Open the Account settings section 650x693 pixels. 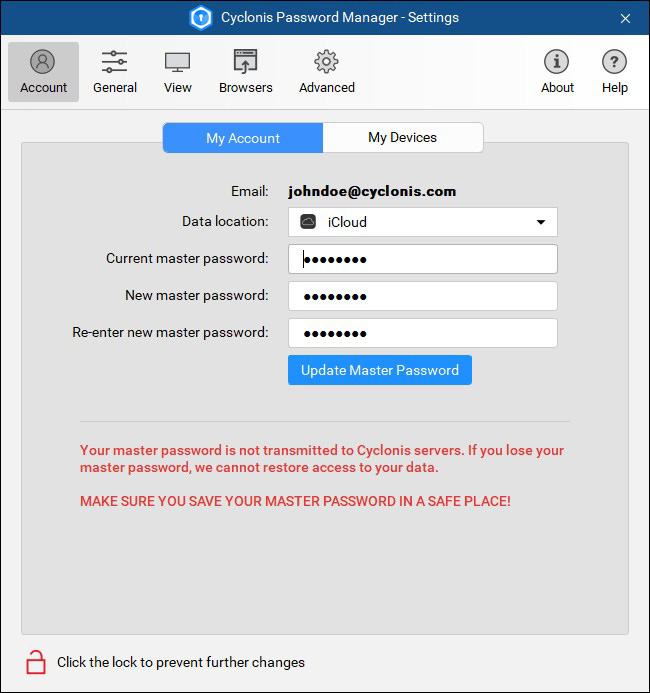43,72
